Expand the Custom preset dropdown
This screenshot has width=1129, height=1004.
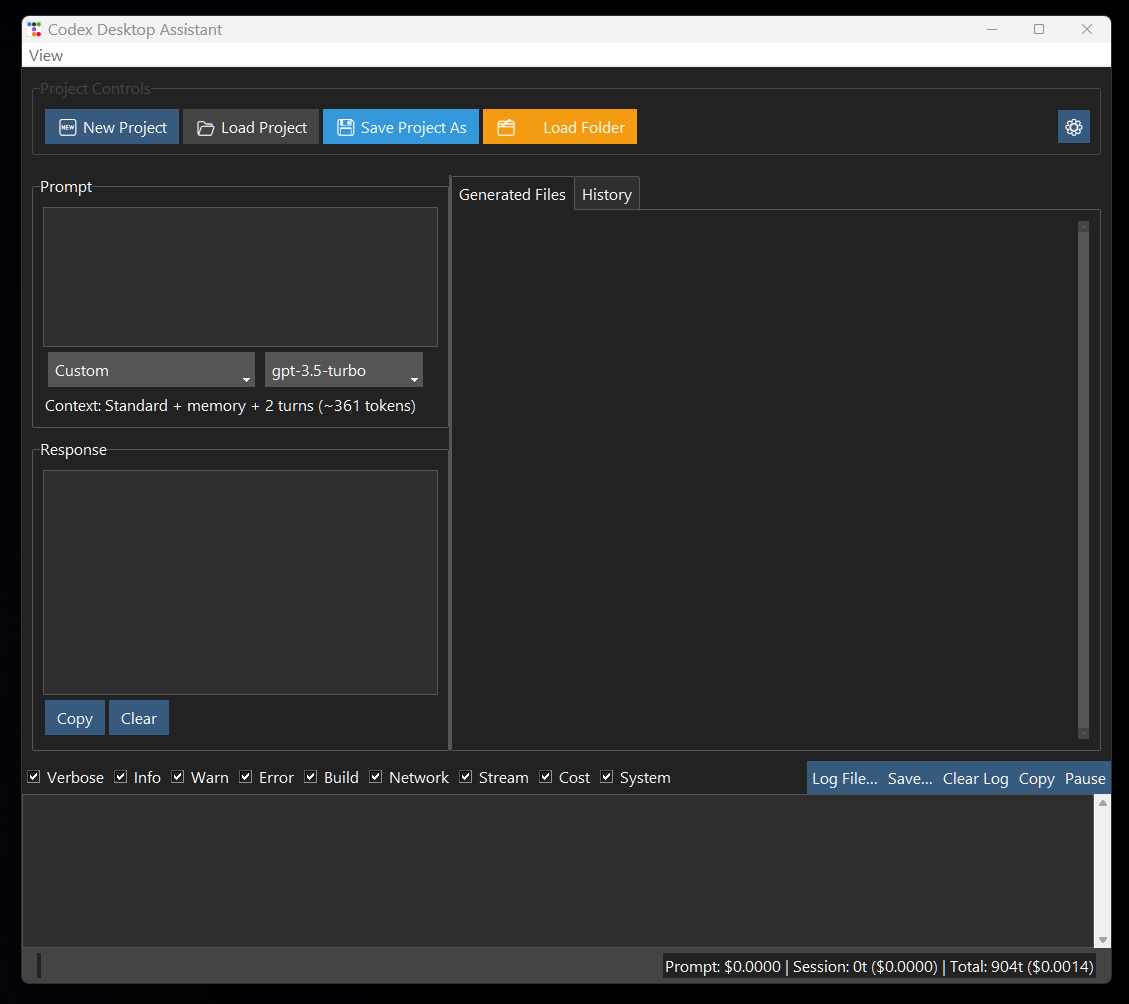coord(151,370)
